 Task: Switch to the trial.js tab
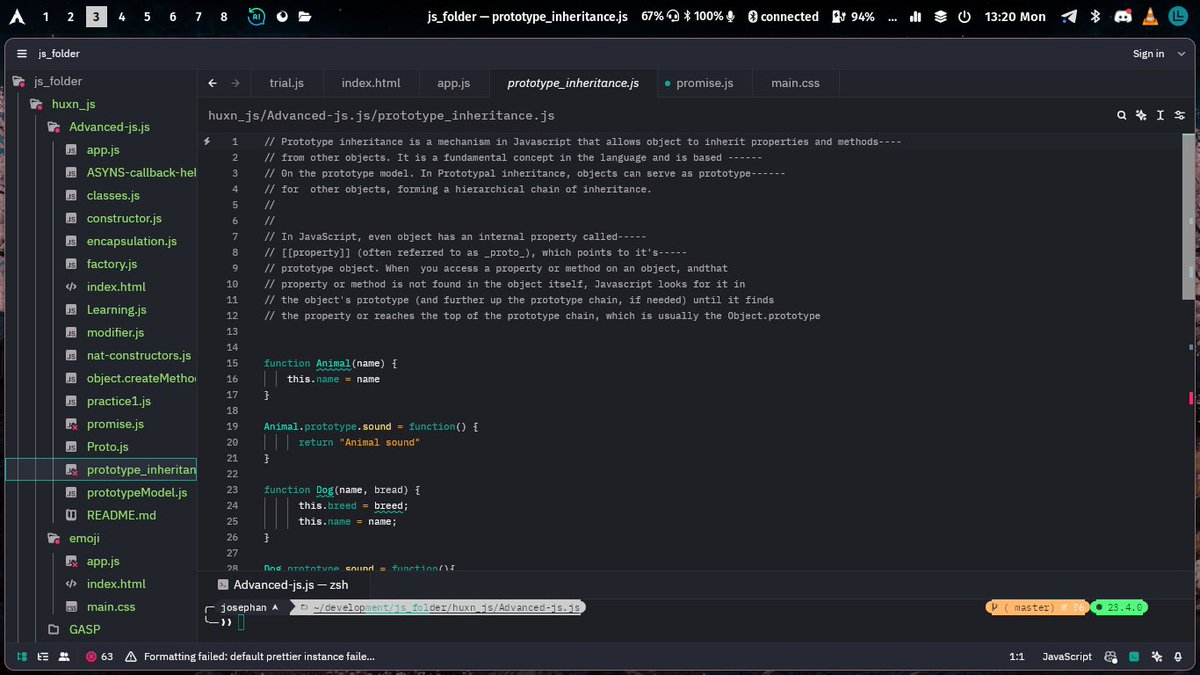pos(287,83)
